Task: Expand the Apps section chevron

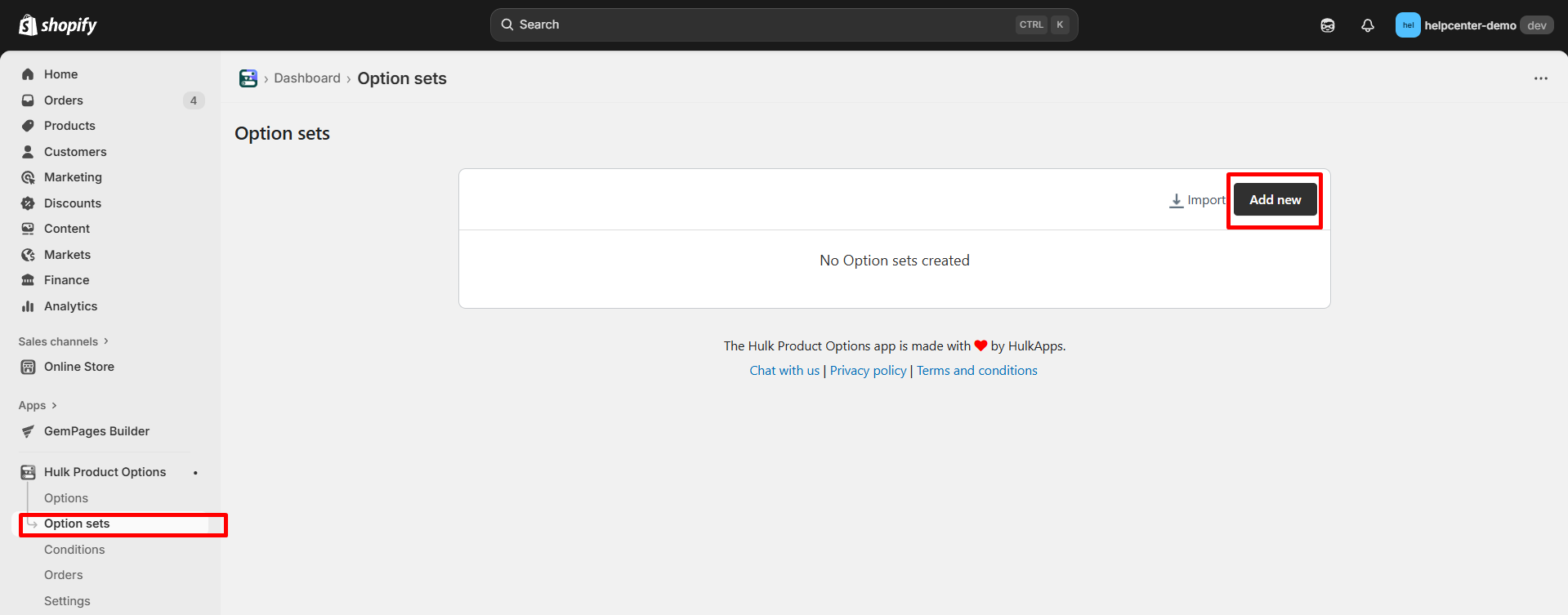Action: click(54, 405)
